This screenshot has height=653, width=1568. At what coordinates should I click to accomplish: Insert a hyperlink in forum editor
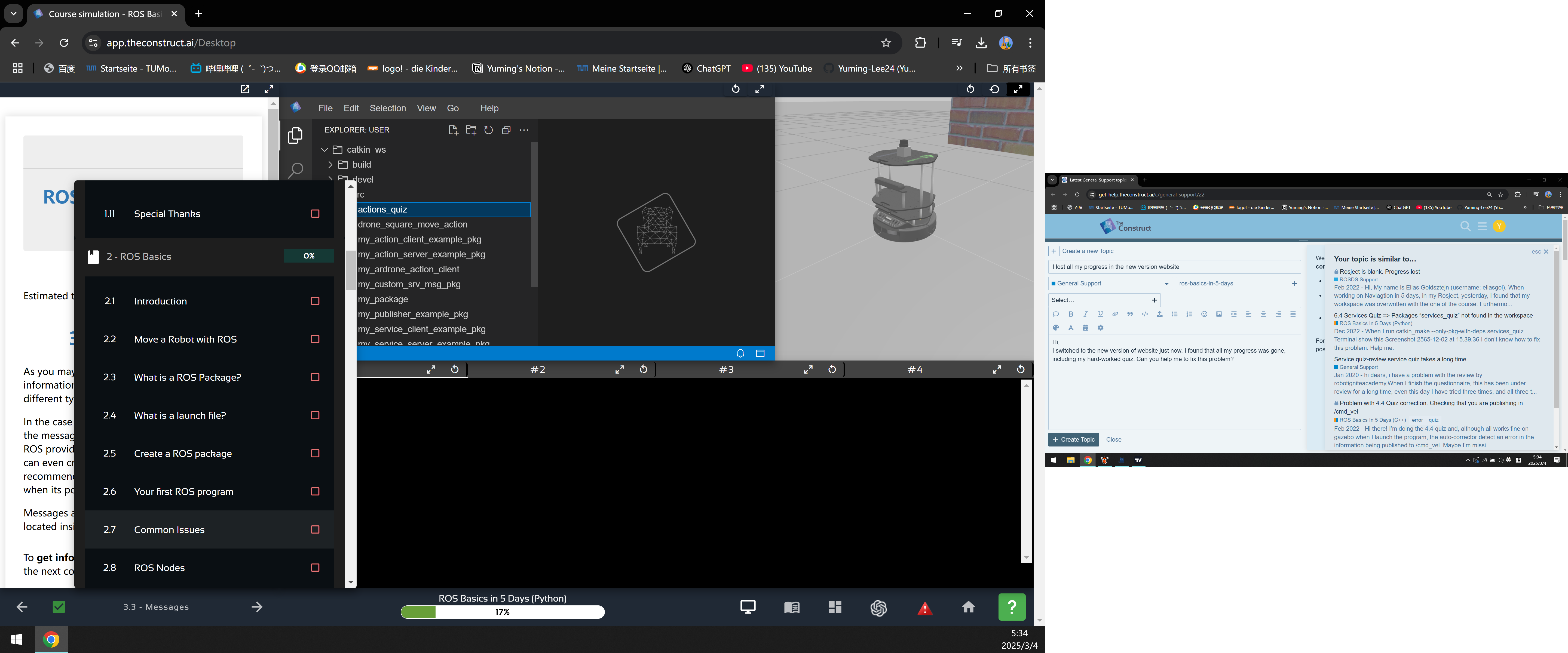pos(1115,314)
